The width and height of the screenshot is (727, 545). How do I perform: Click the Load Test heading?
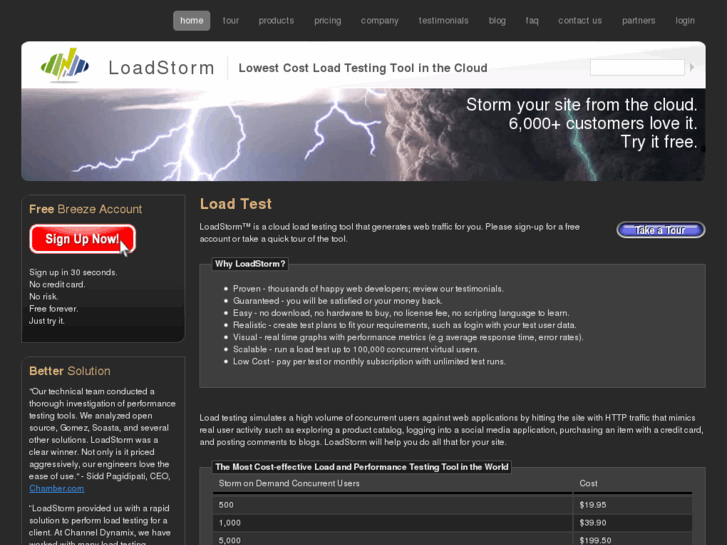tap(236, 204)
